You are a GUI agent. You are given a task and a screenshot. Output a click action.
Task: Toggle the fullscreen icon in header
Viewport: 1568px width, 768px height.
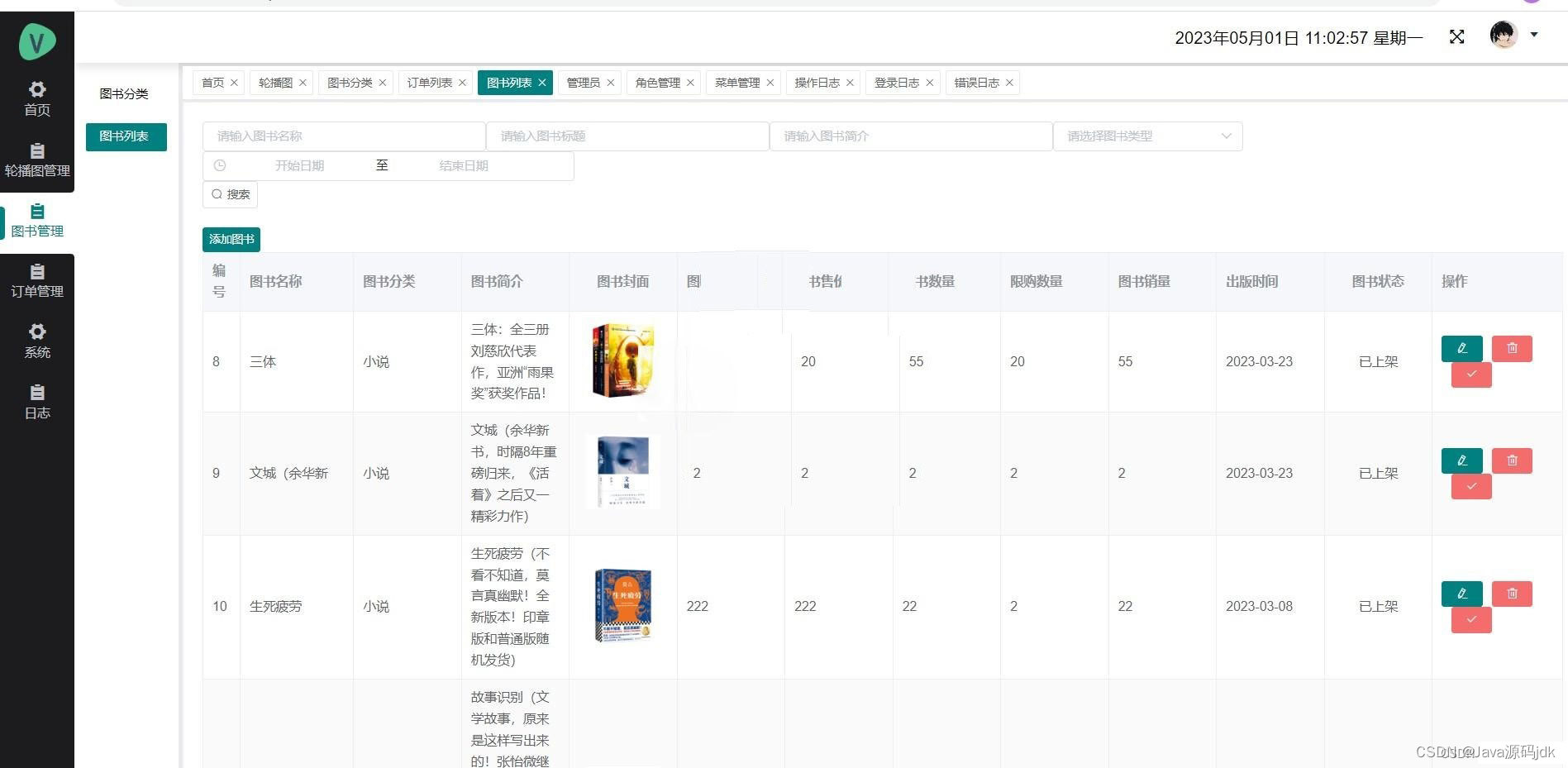[1457, 37]
